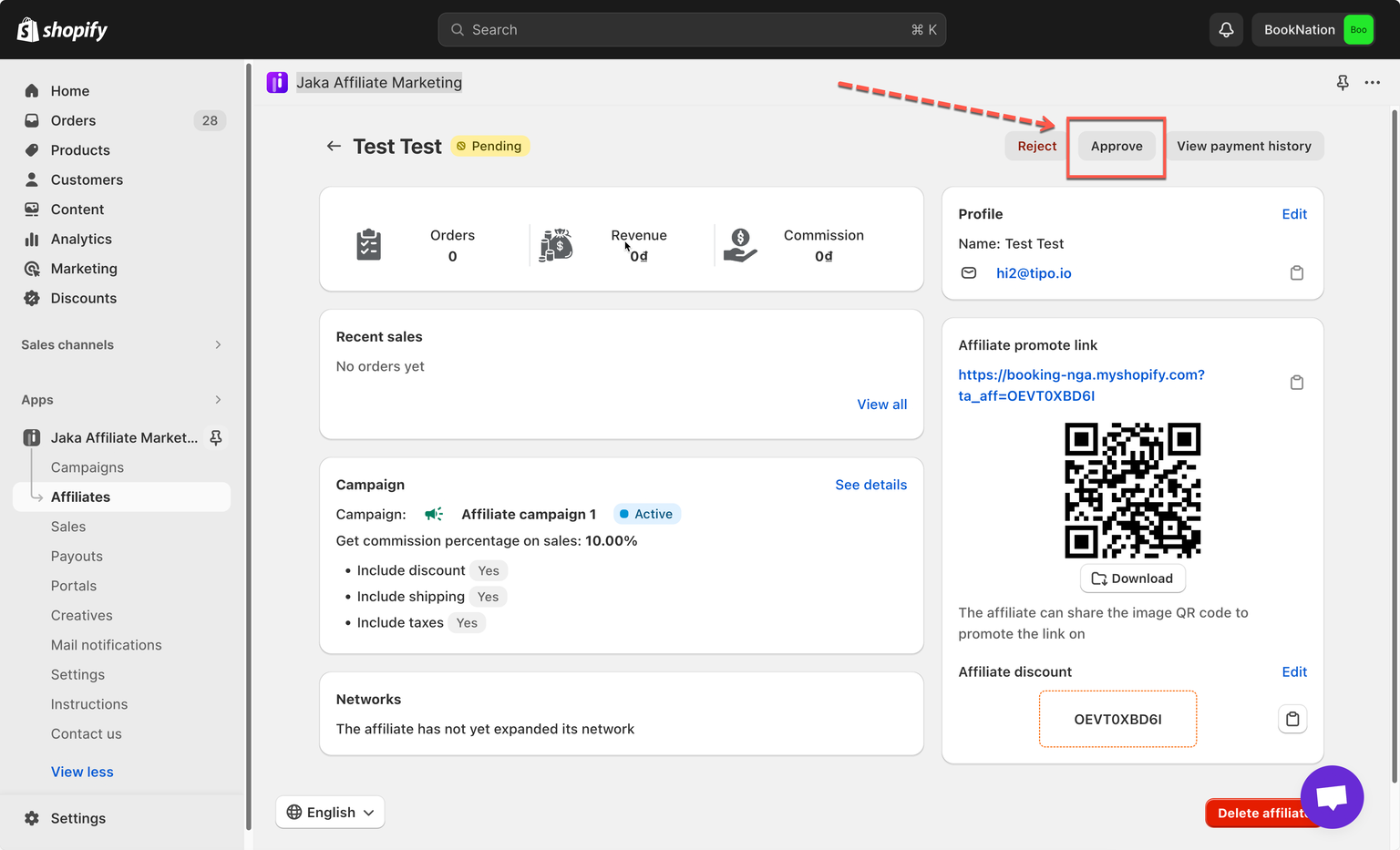
Task: Expand the Apps section
Action: (218, 400)
